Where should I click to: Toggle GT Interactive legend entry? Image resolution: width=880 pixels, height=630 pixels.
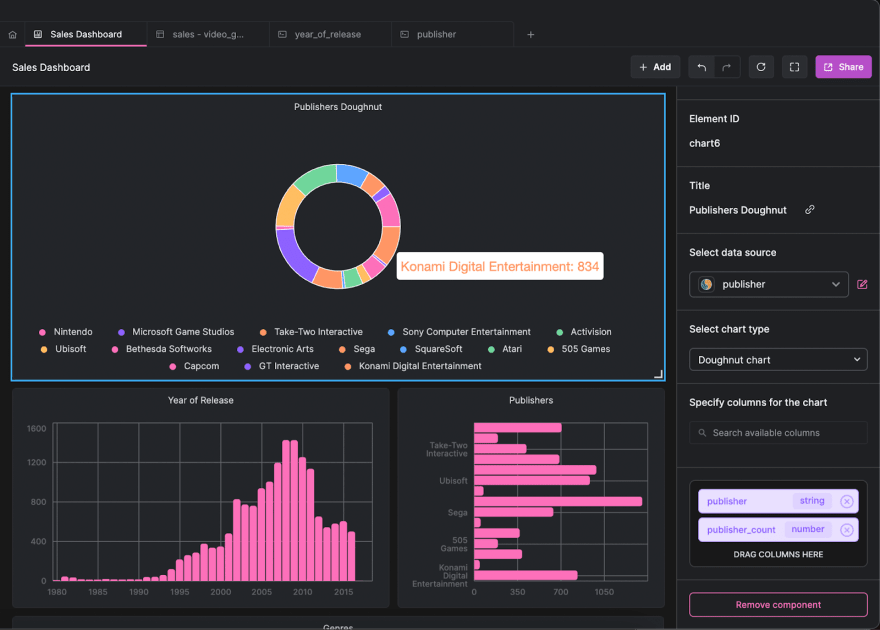282,366
